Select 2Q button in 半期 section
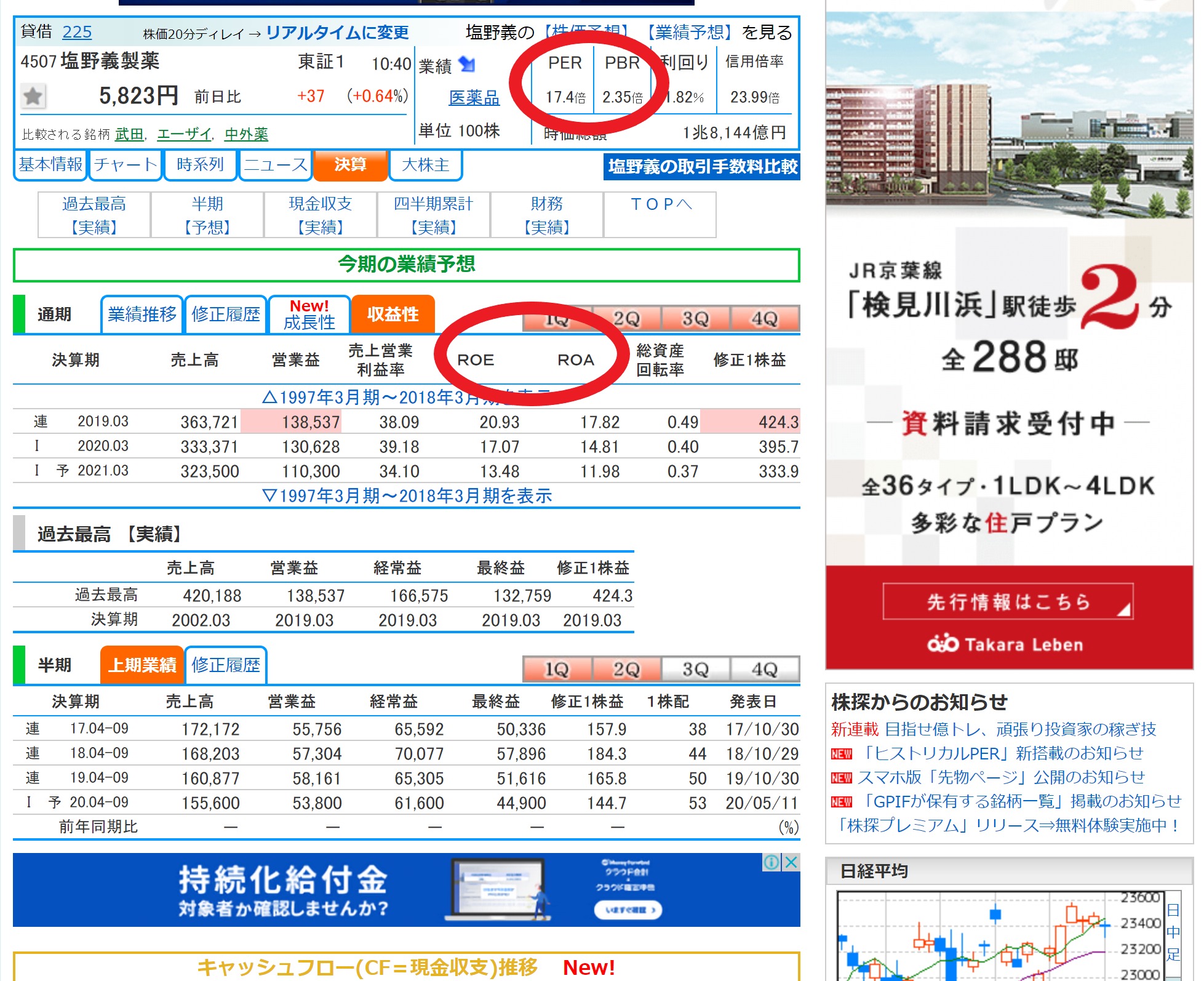1204x981 pixels. tap(627, 670)
